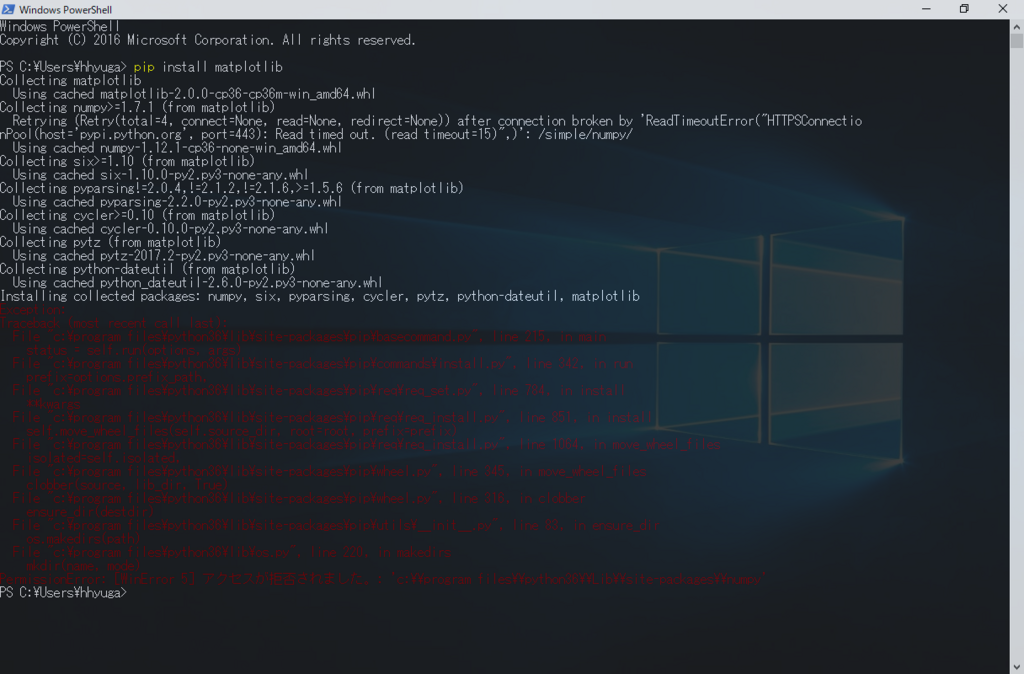
Task: Click the 'Collecting pytz' line
Action: (110, 242)
